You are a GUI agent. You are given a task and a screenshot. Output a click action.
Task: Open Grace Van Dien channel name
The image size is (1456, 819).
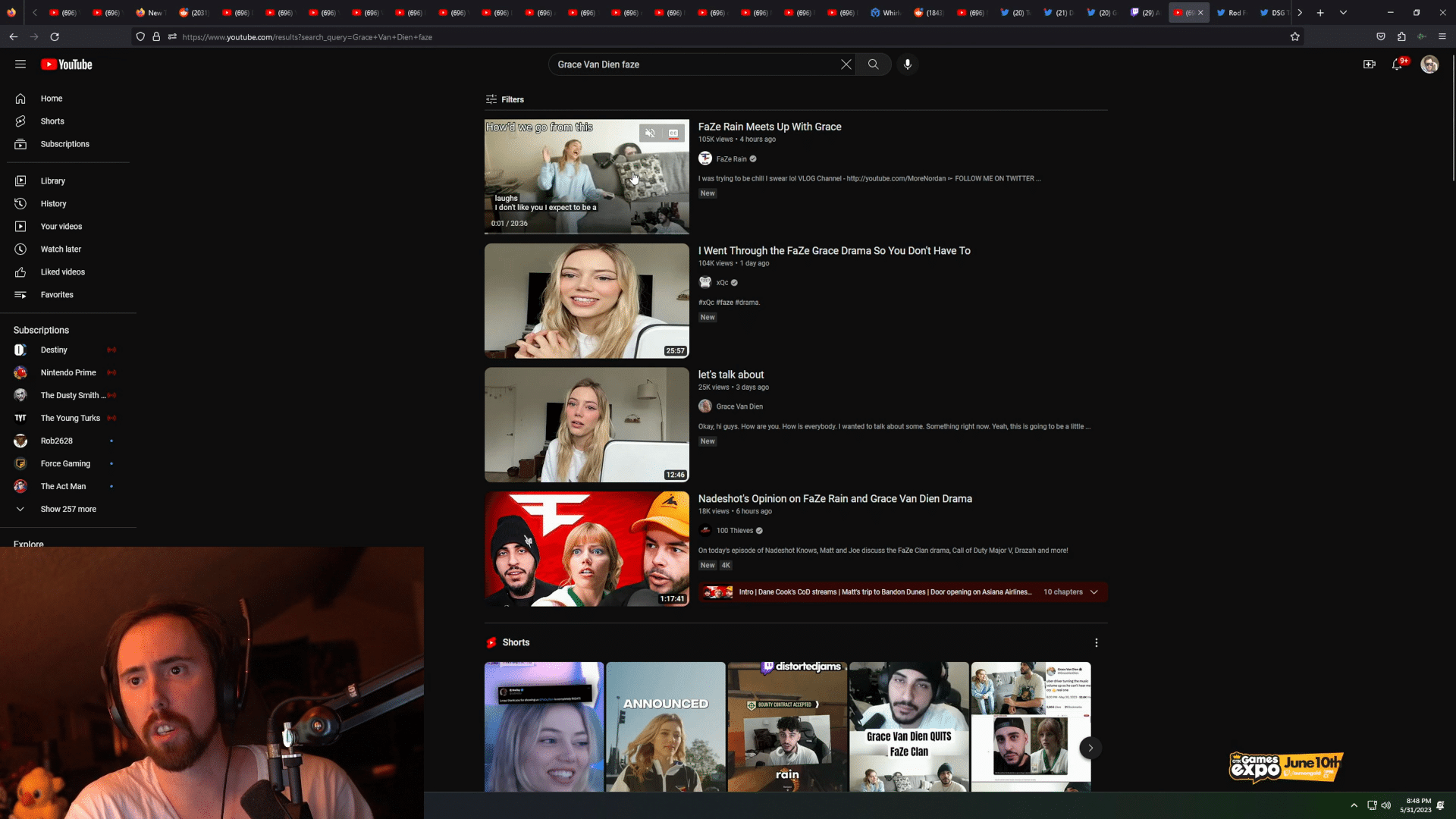(739, 407)
